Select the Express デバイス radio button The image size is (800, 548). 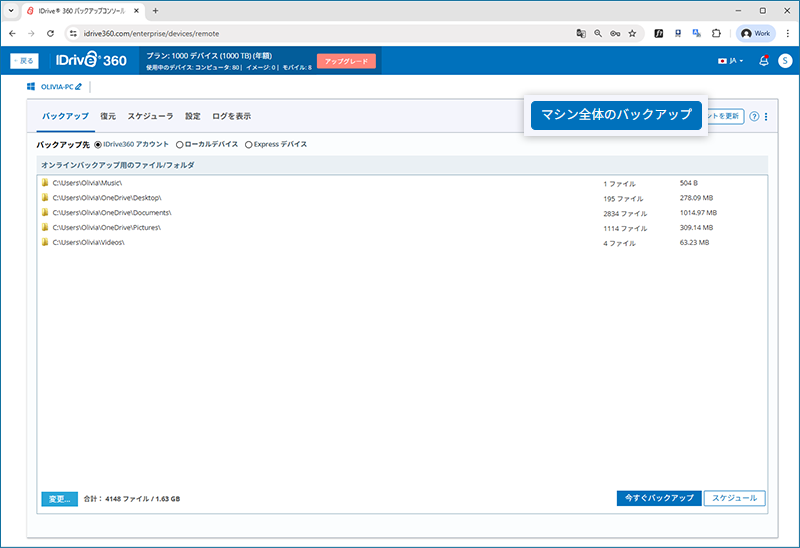pyautogui.click(x=249, y=145)
